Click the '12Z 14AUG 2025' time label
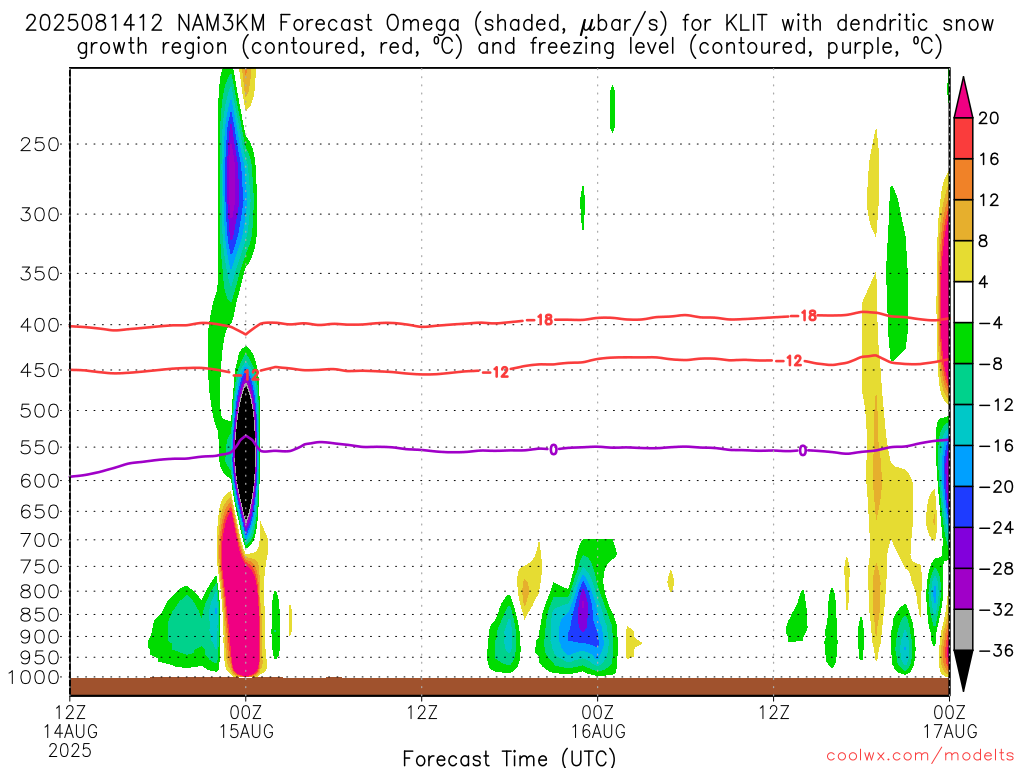The width and height of the screenshot is (1024, 768). (x=70, y=731)
